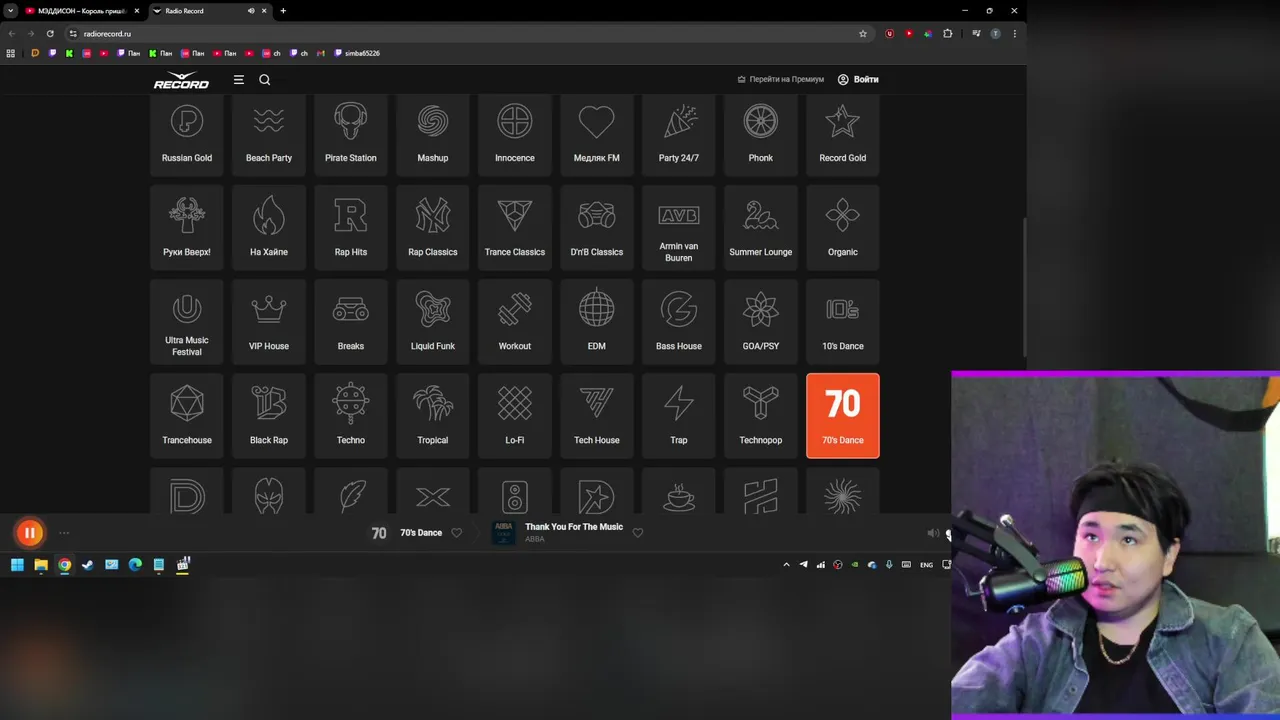Open Steam from the taskbar

[88, 565]
